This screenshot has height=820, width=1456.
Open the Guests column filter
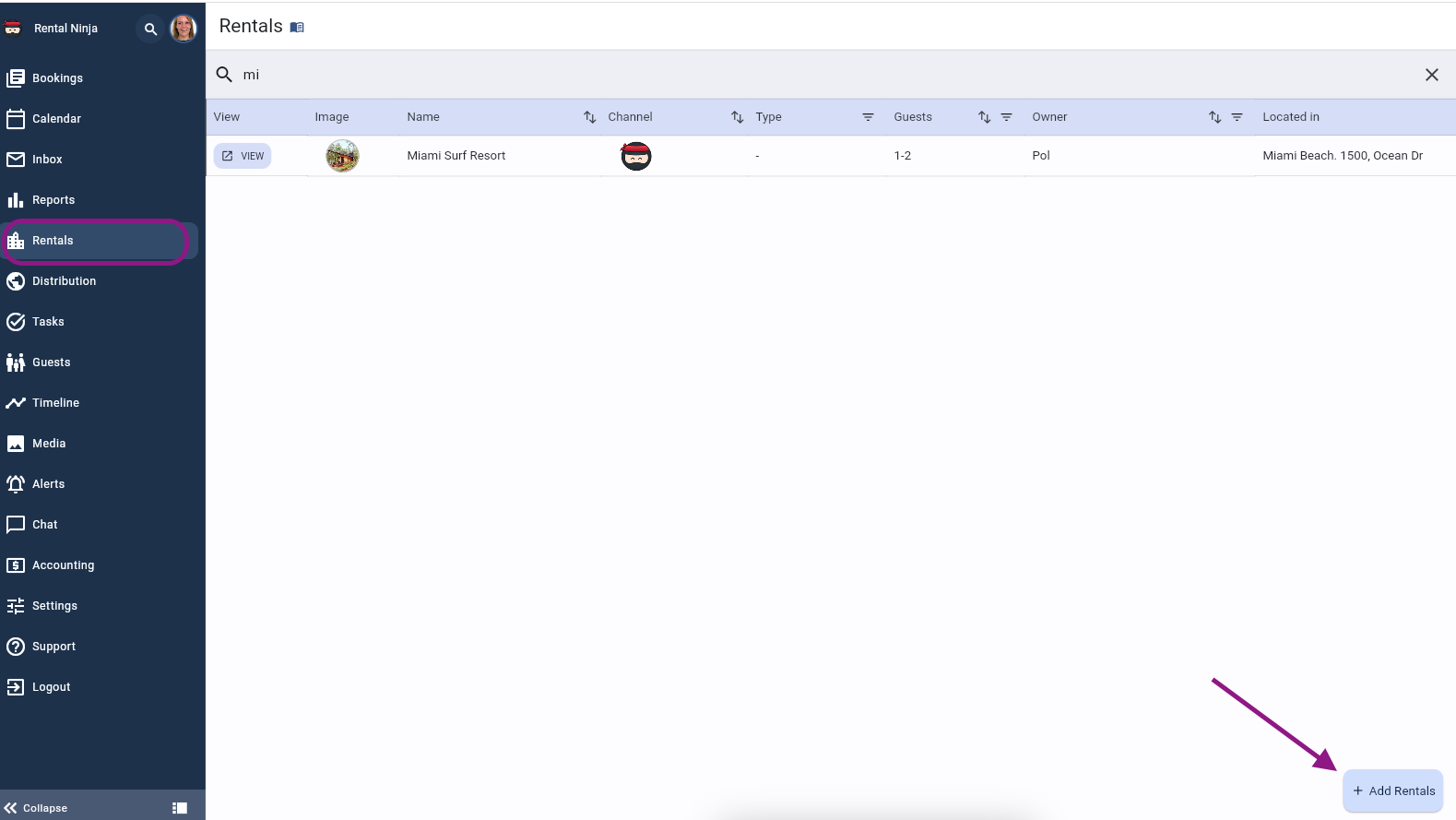point(1007,117)
